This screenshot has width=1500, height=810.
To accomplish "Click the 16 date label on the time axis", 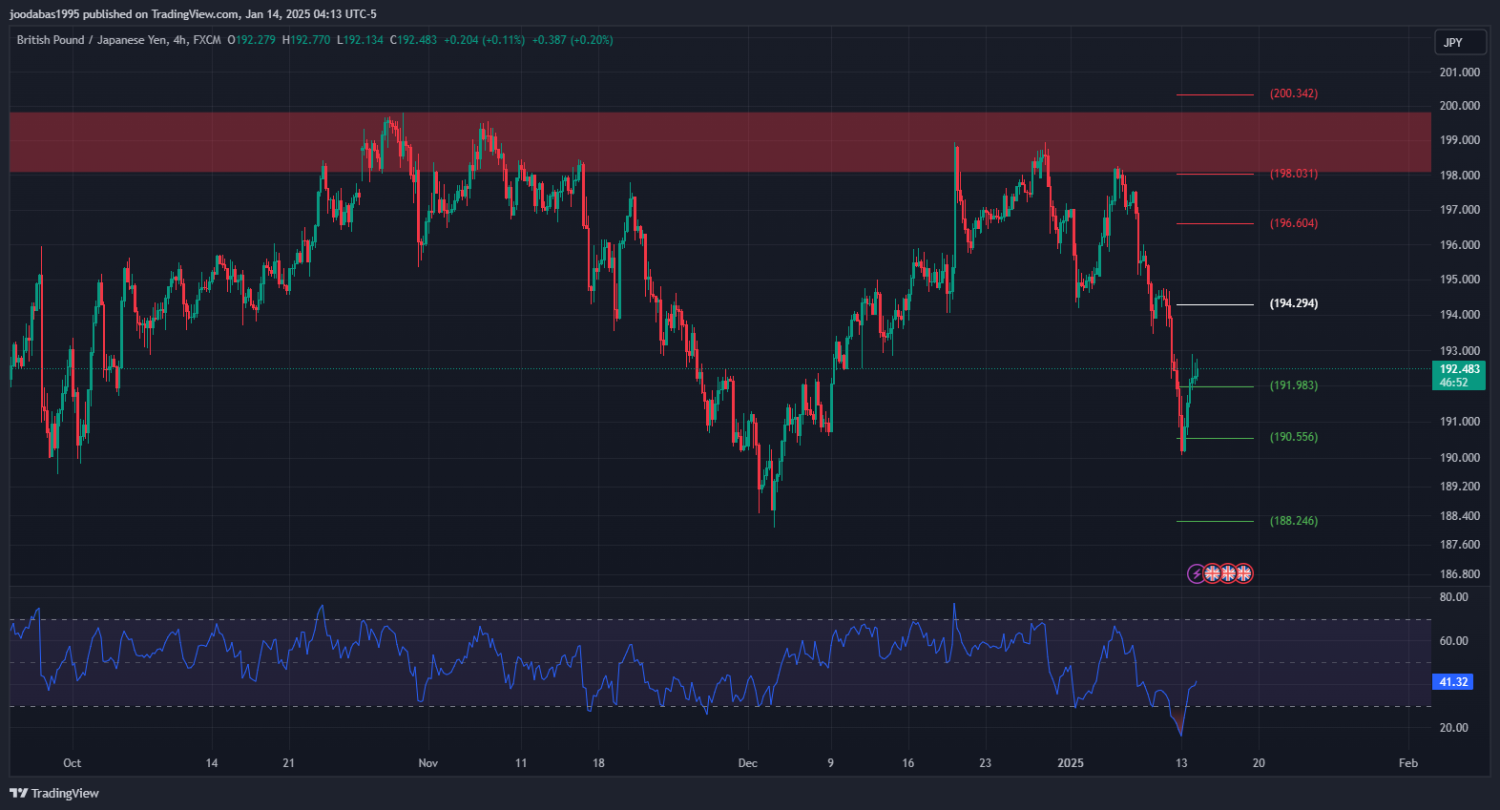I will point(906,762).
